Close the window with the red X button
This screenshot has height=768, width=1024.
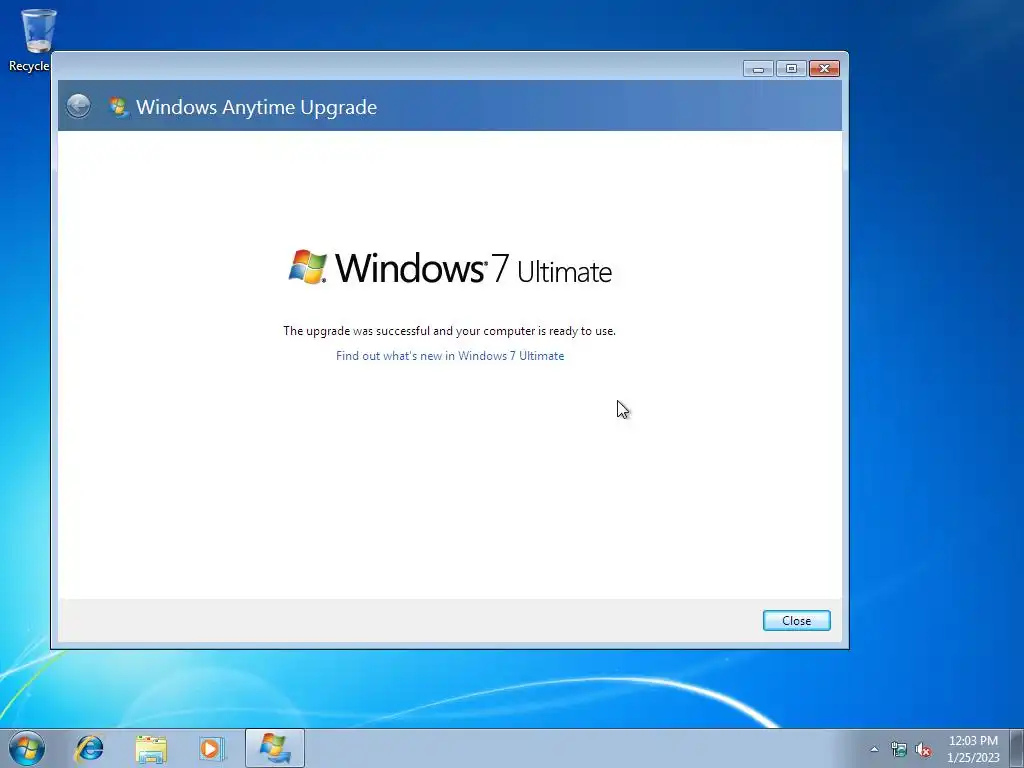[824, 69]
